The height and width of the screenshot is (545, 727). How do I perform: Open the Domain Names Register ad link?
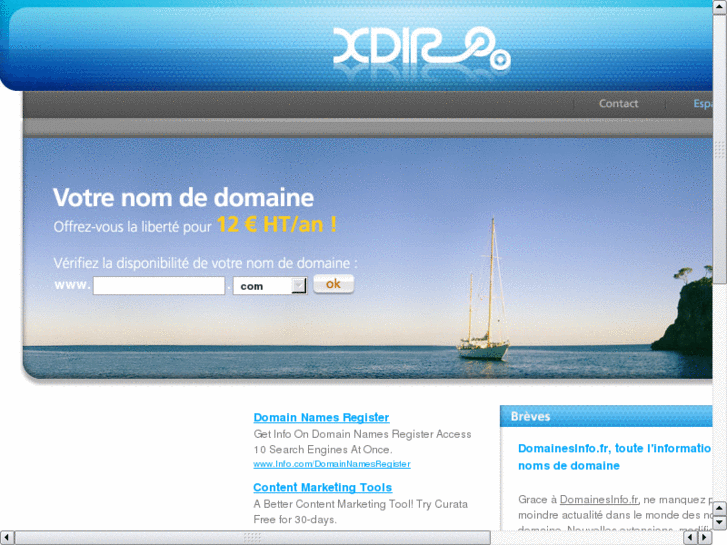tap(321, 417)
